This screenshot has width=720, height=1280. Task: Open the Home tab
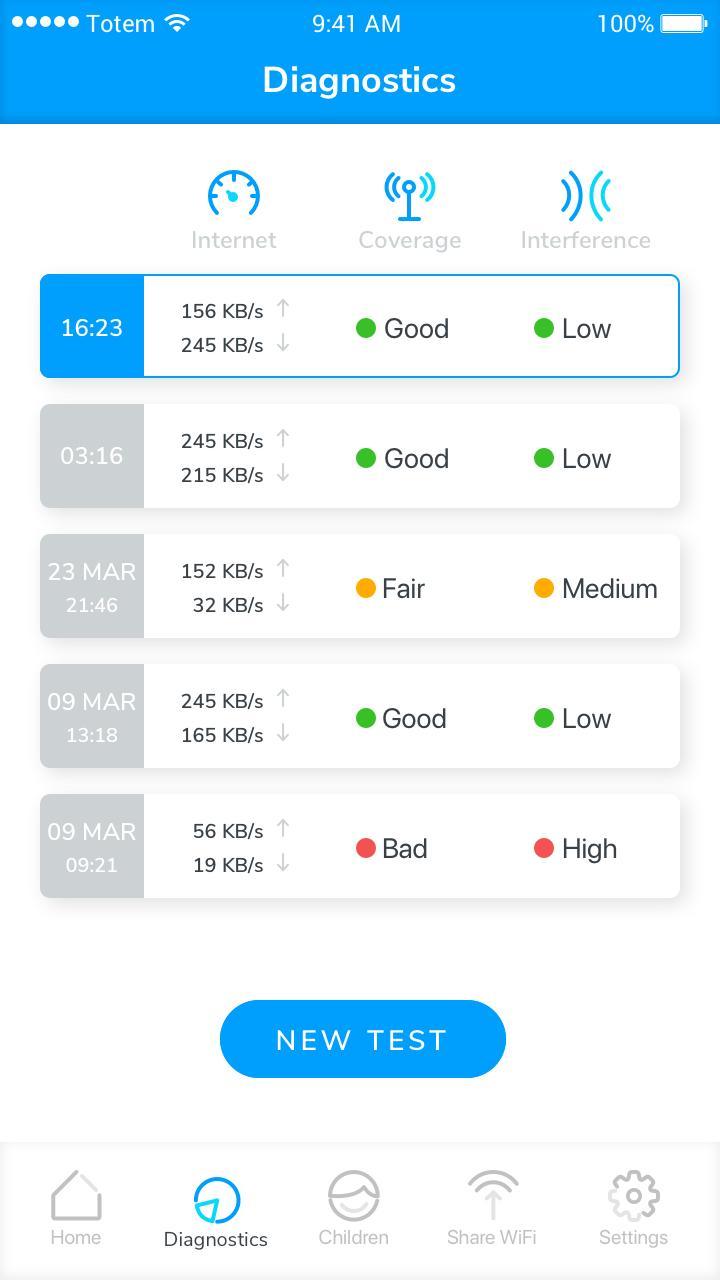pyautogui.click(x=76, y=1208)
